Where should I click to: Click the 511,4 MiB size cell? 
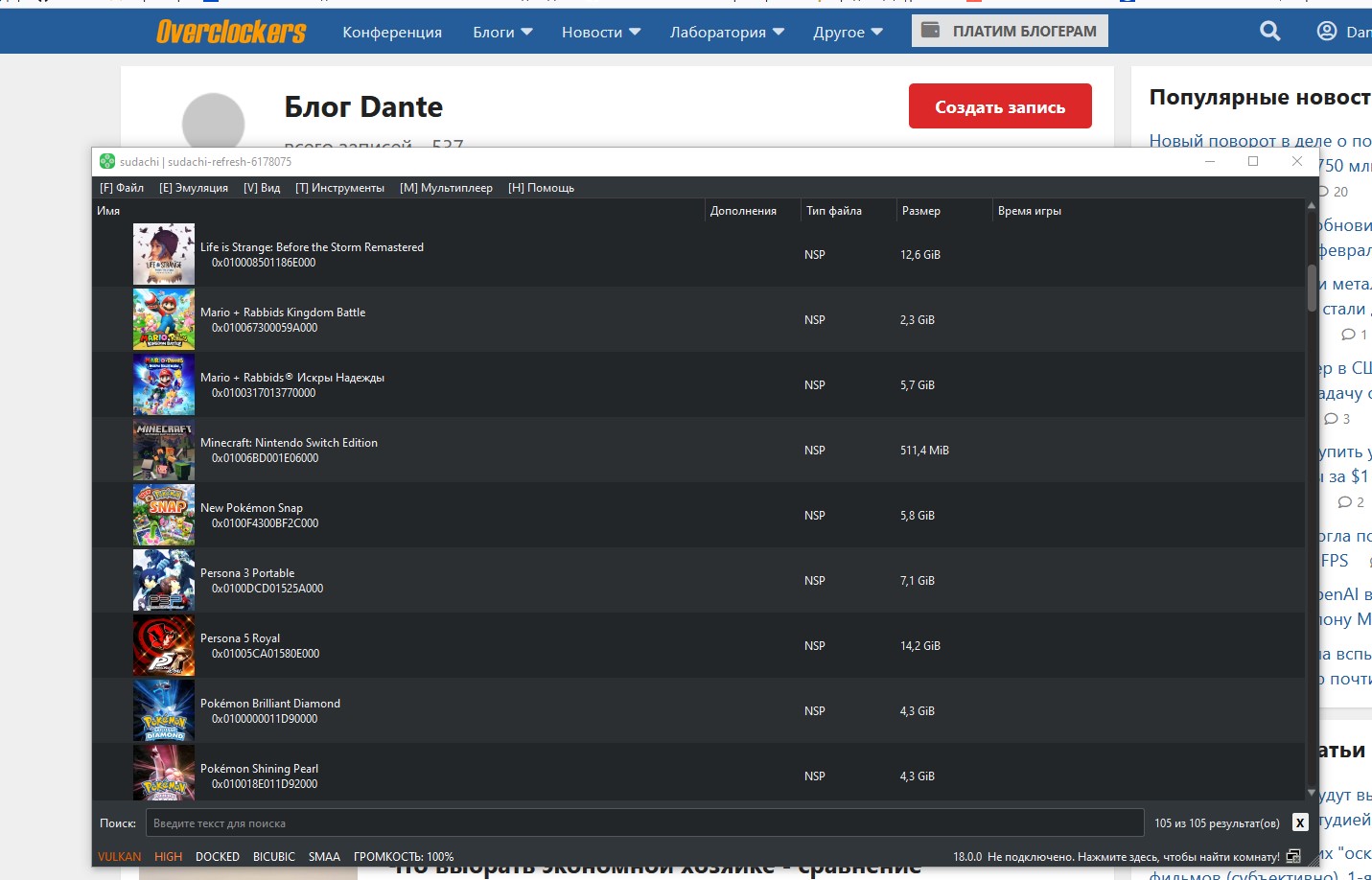[924, 450]
